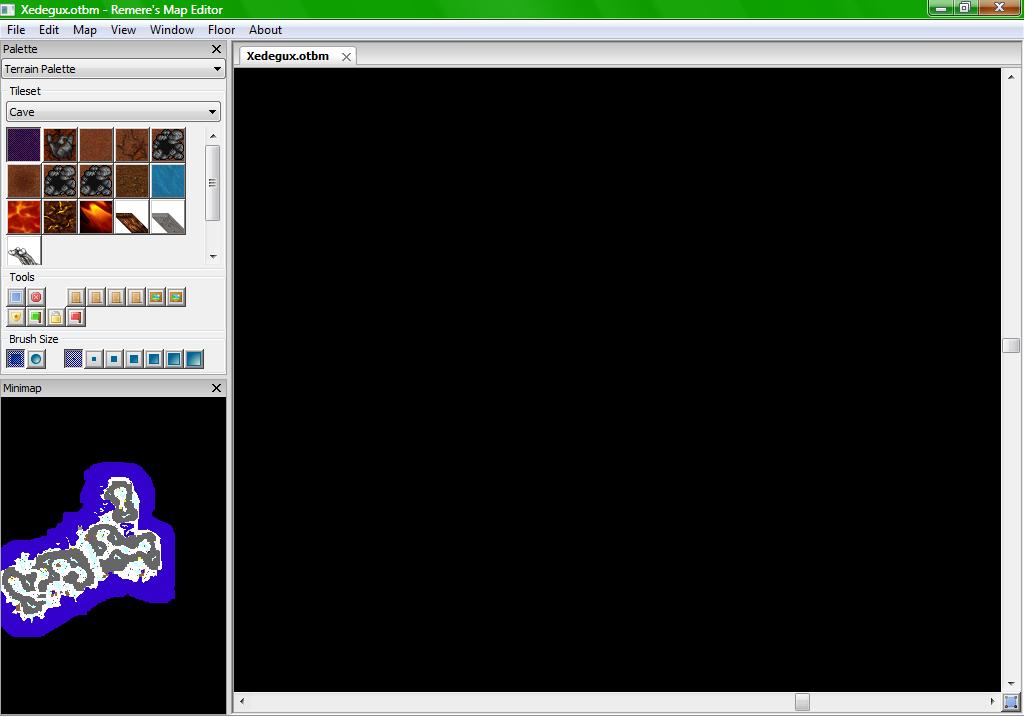Choose the bright orange lava terrain brush
Screen dimensions: 1025x717
pyautogui.click(x=24, y=217)
